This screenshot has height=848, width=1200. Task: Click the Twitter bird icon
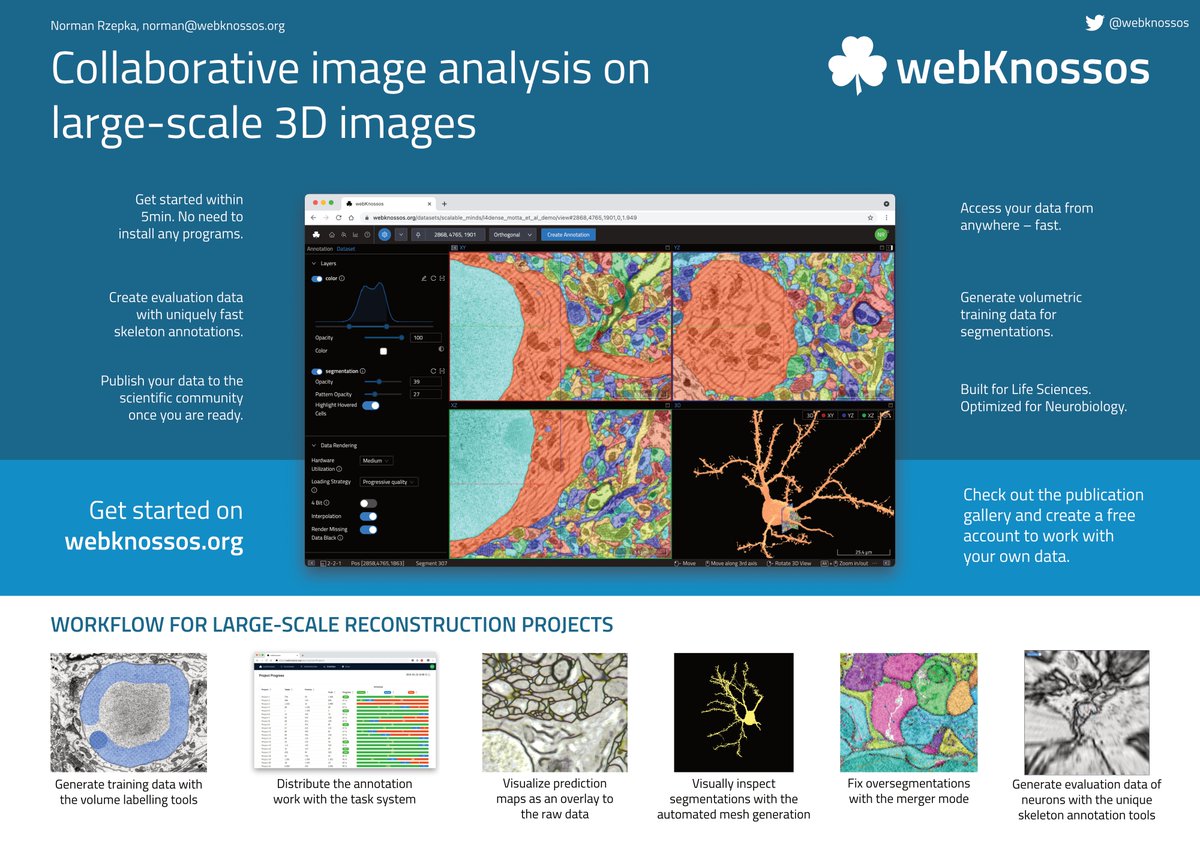1095,22
